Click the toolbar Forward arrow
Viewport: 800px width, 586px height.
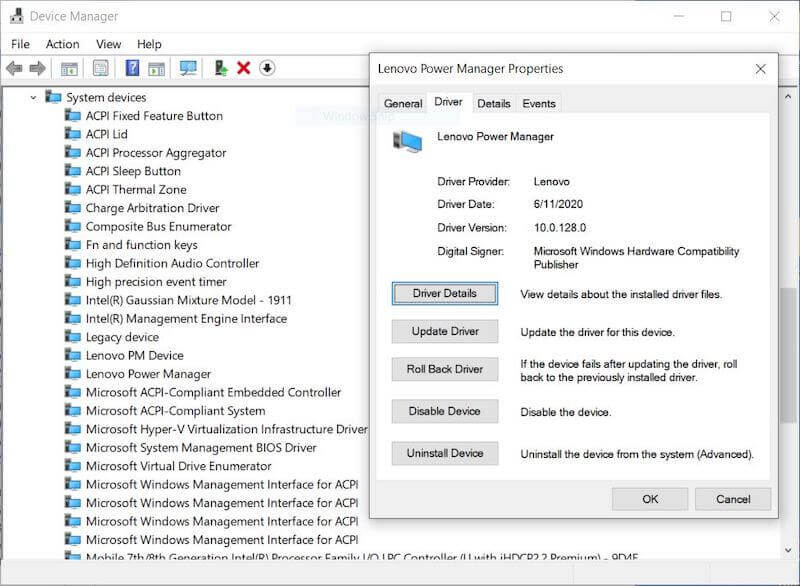(x=37, y=68)
